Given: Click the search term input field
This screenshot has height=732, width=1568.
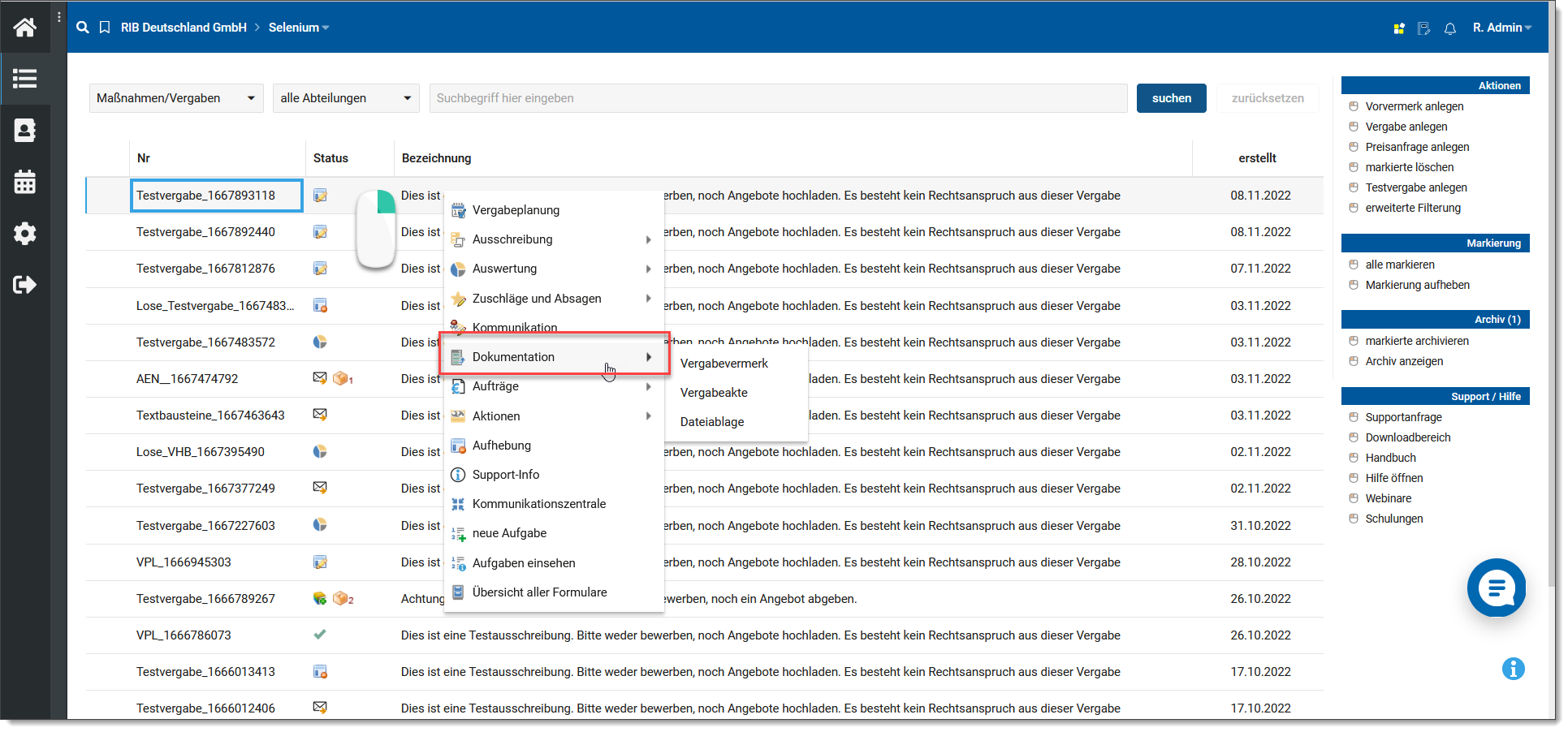Looking at the screenshot, I should (x=778, y=98).
